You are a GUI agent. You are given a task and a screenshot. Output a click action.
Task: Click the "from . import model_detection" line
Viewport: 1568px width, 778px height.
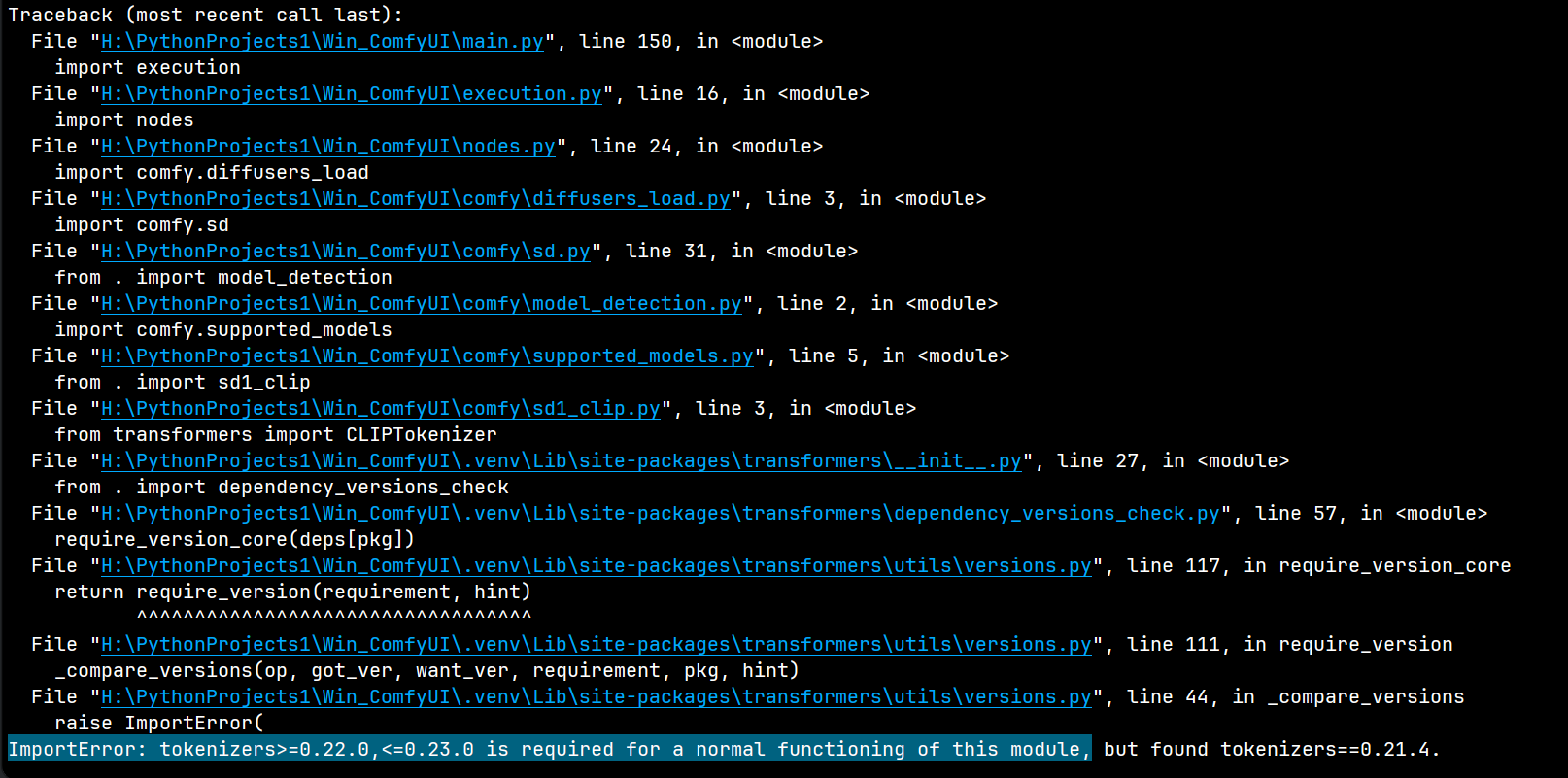click(x=223, y=278)
